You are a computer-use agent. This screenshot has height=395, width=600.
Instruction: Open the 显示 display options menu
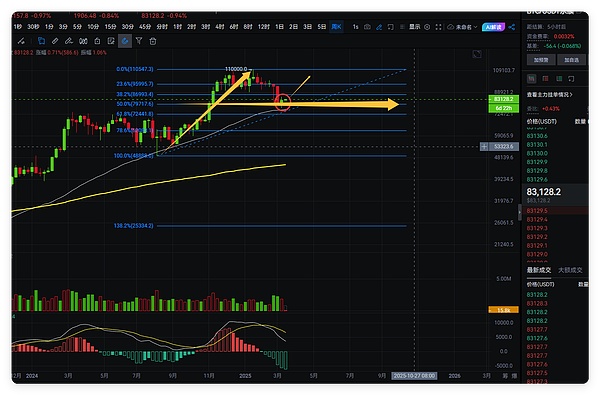click(414, 27)
